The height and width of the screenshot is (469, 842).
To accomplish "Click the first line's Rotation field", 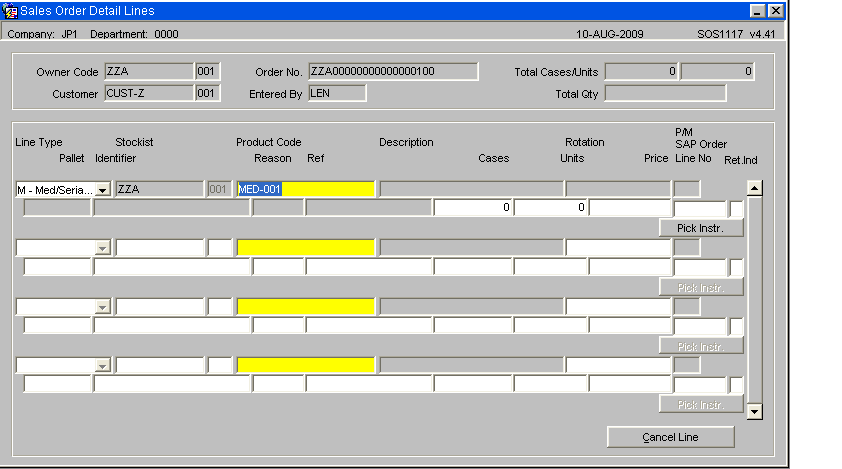I will [618, 189].
